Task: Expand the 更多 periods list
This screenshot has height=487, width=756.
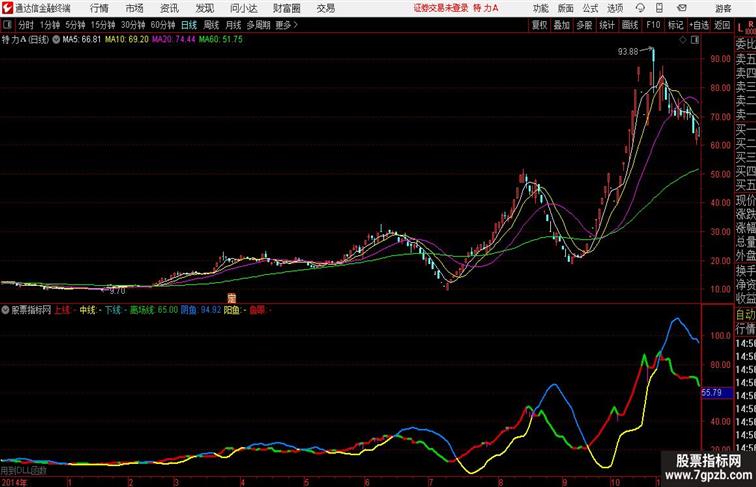Action: (x=287, y=25)
